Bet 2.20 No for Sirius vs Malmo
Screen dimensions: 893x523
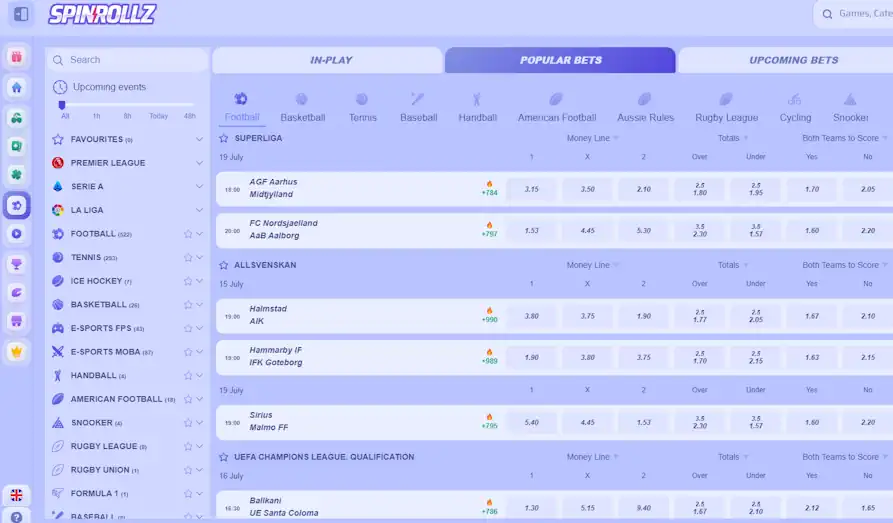[x=868, y=423]
